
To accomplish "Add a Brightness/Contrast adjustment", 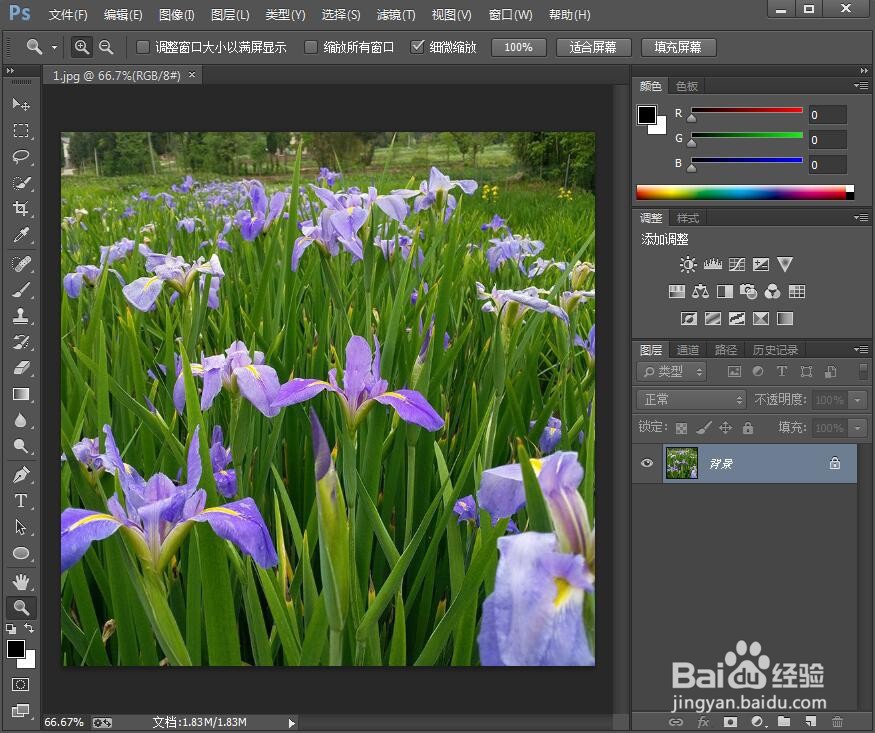I will (x=688, y=264).
